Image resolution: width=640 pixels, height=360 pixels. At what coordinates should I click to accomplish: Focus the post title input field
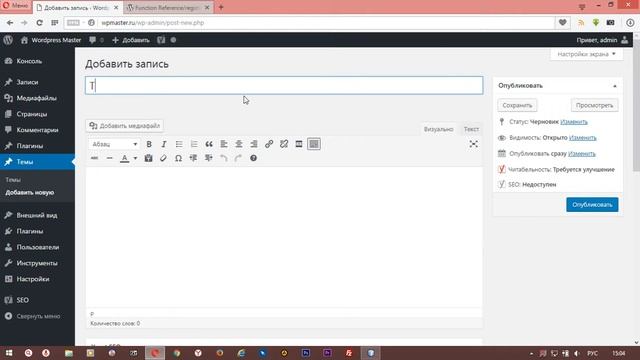pyautogui.click(x=284, y=85)
